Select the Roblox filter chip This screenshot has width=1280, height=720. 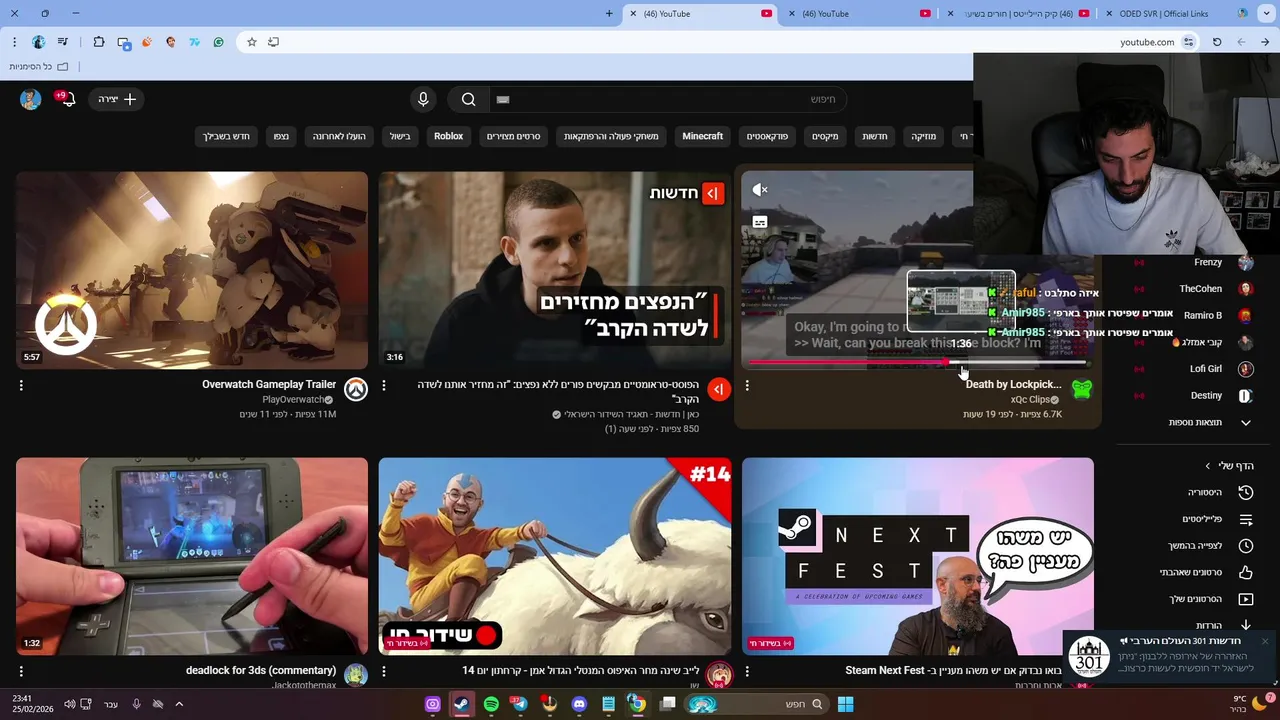click(448, 136)
